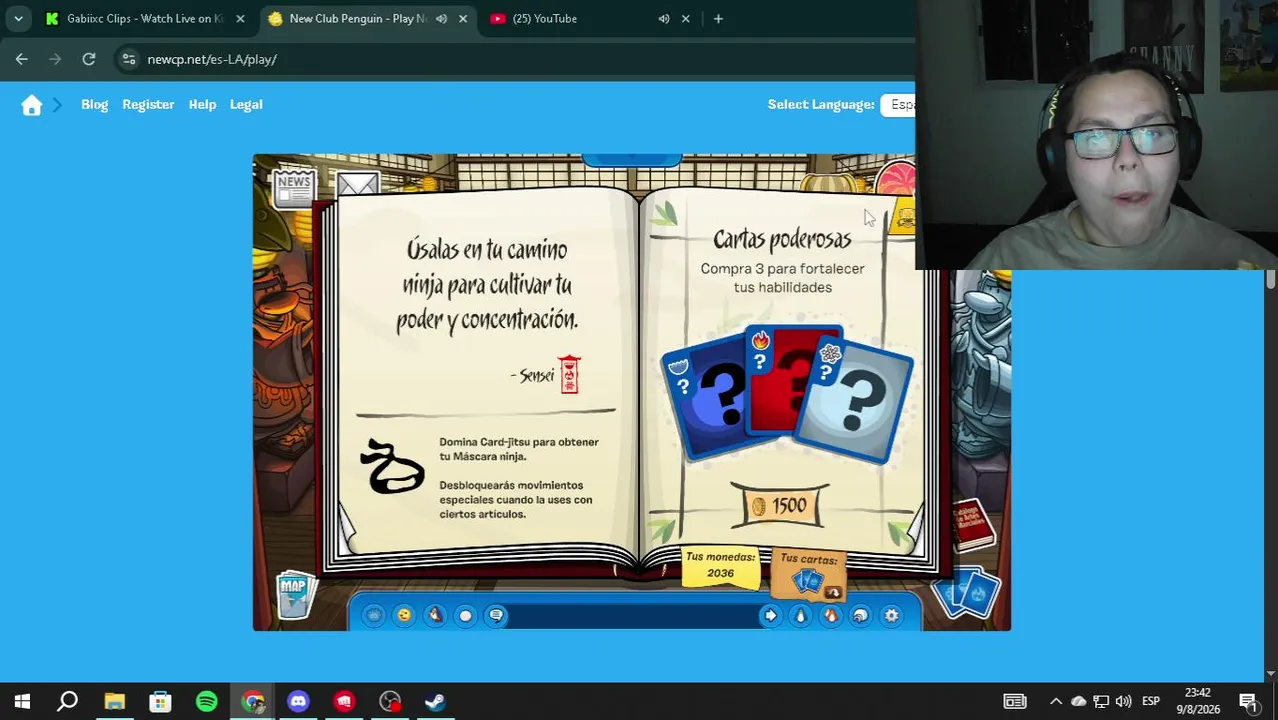Open Microsoft Store from taskbar
The image size is (1278, 720).
click(160, 701)
